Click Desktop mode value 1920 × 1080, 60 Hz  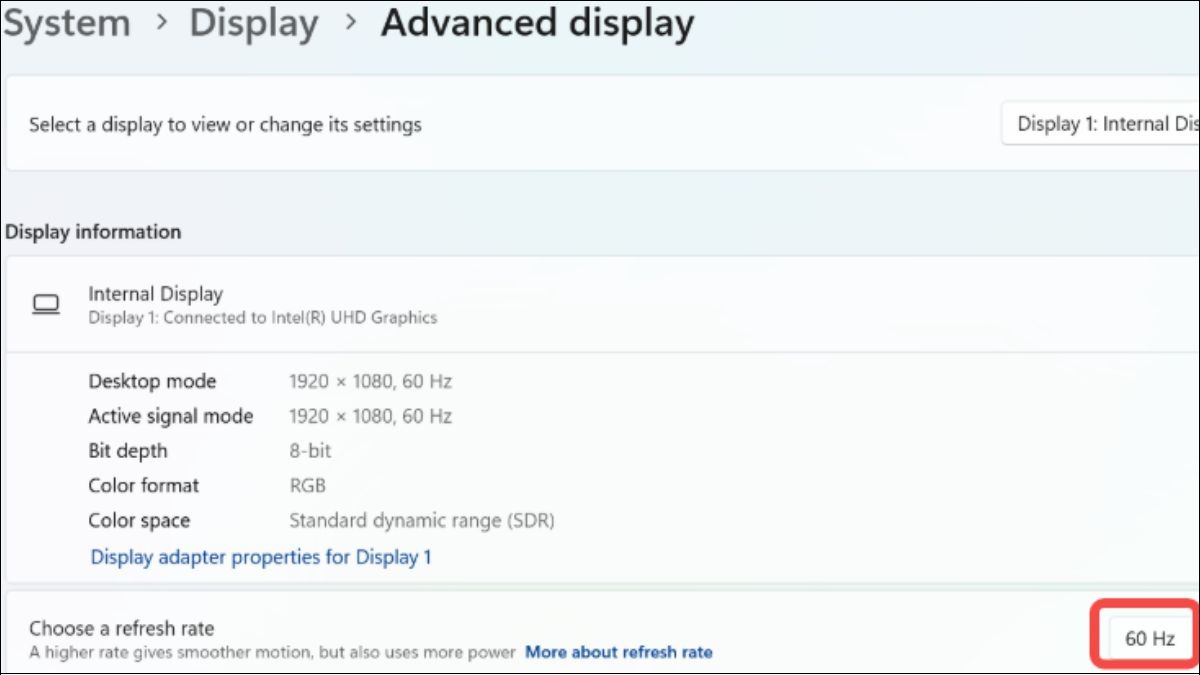(370, 382)
